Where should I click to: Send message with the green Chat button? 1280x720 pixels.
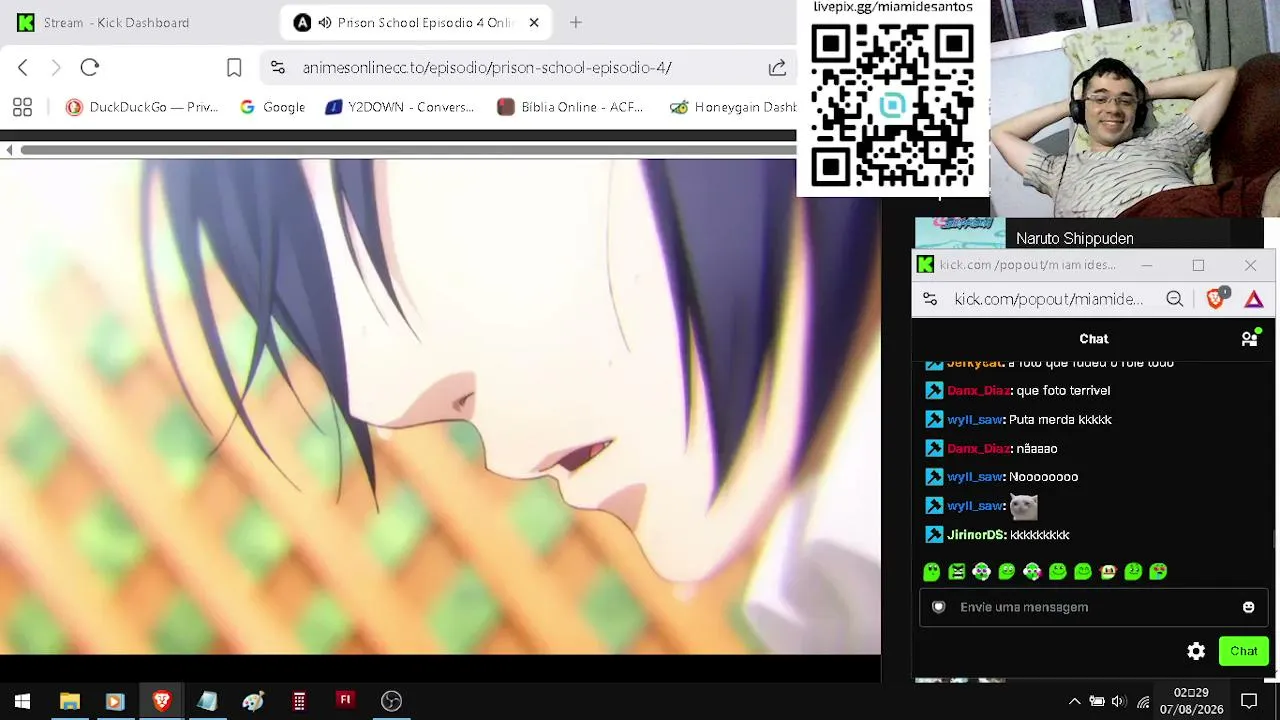point(1244,651)
